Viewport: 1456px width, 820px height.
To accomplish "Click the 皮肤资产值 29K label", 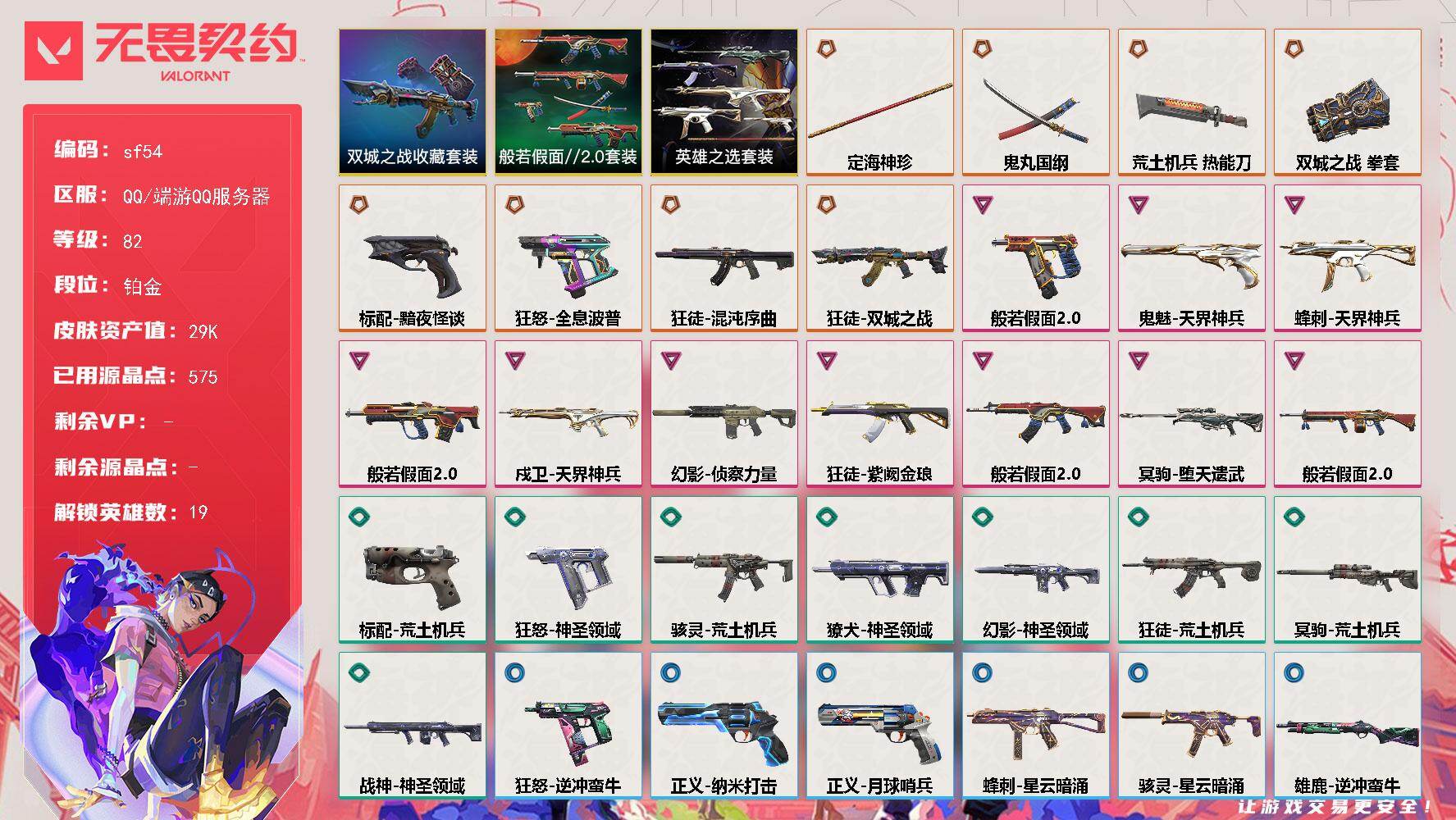I will (x=136, y=331).
